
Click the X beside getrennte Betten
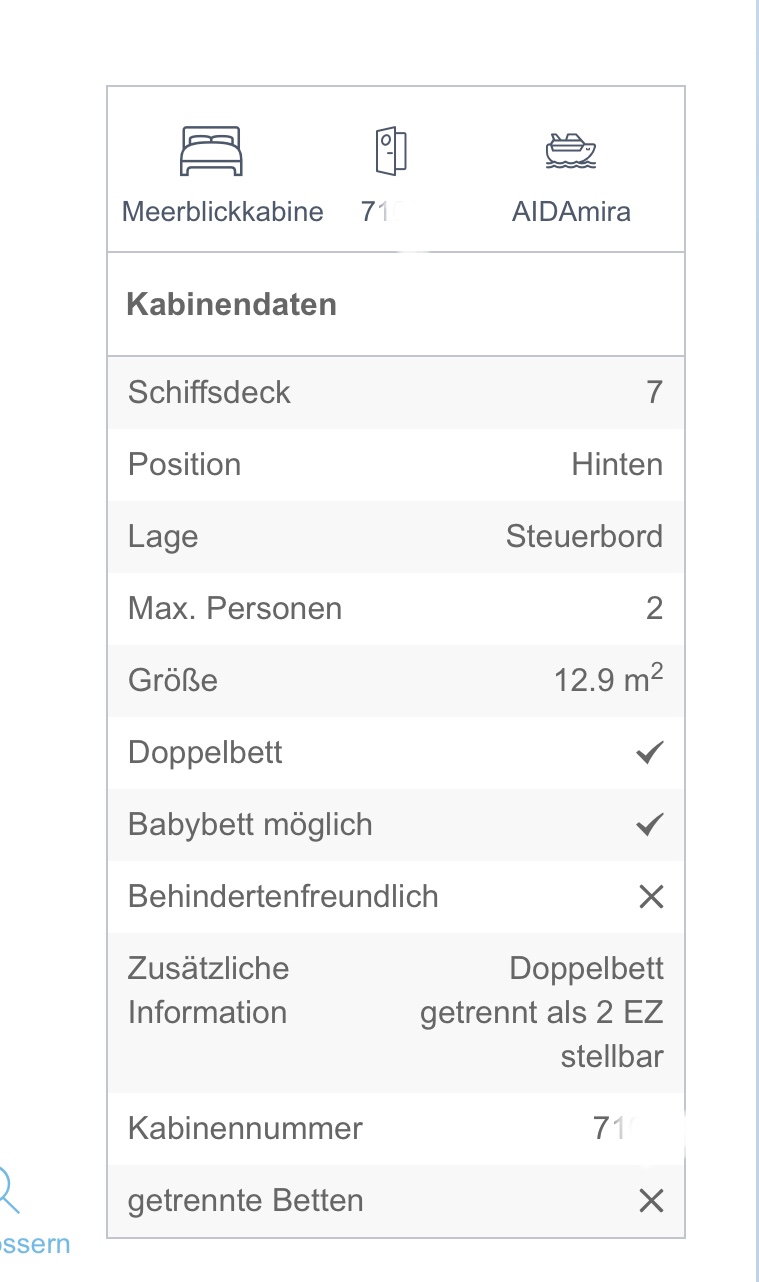650,1201
